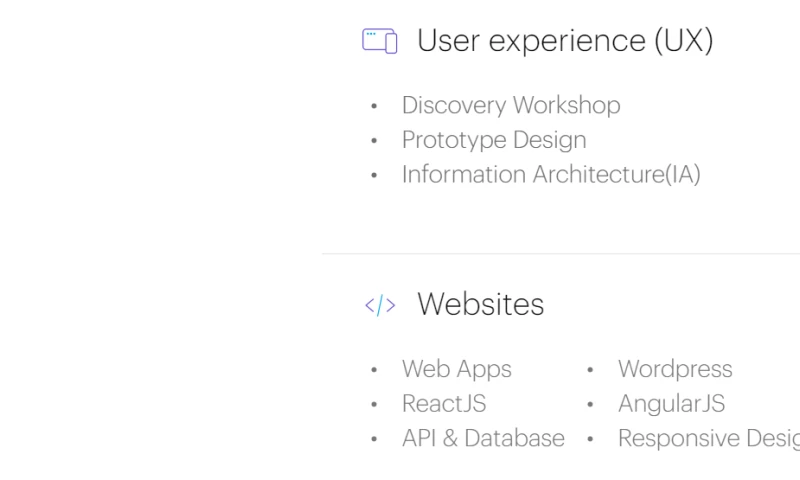Click the bullet beside Web Apps

pyautogui.click(x=374, y=370)
